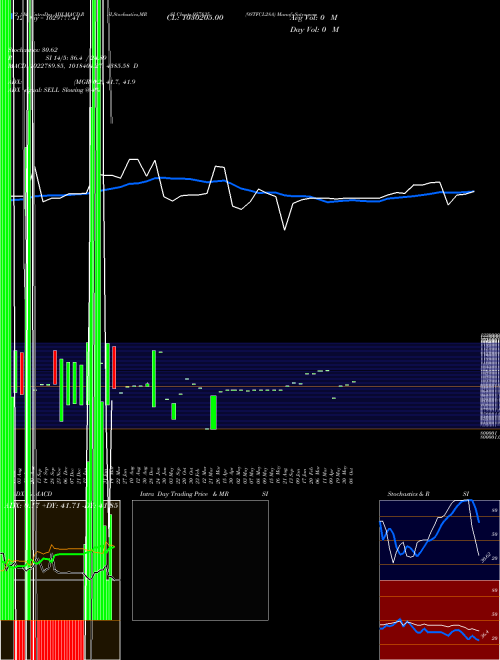500x660 pixels.
Task: Click the CL: 1030205.00 closing value
Action: pos(195,18)
